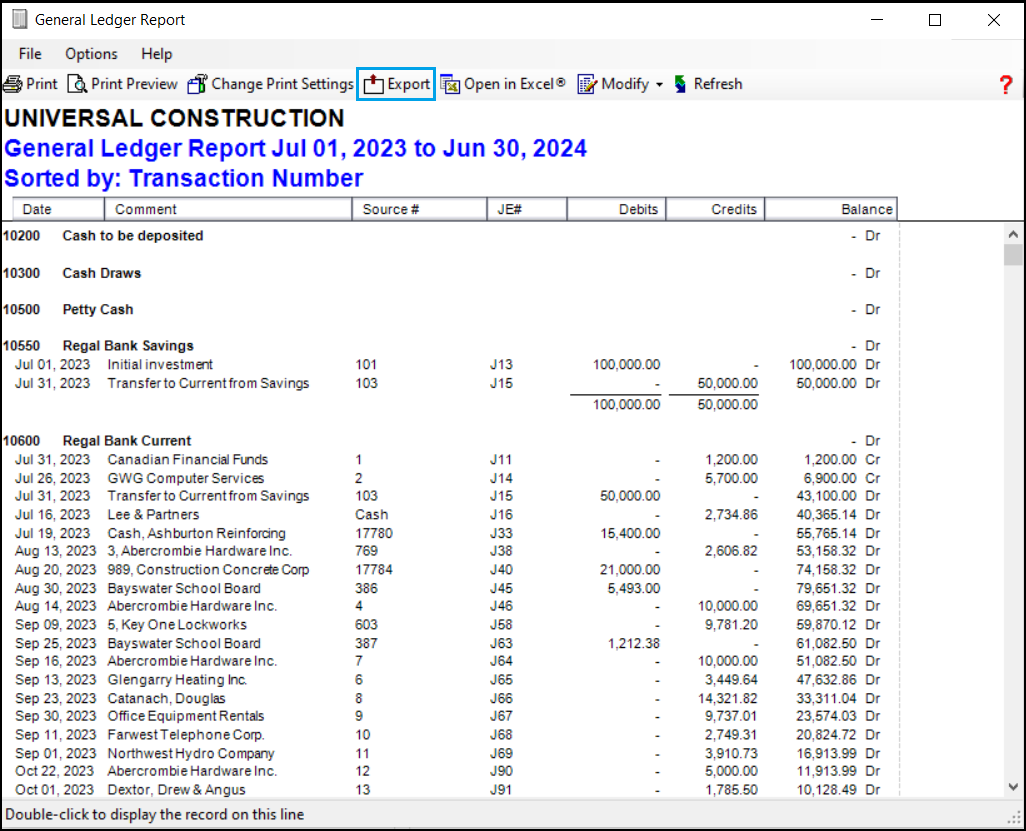Click the Comment column header
Image resolution: width=1026 pixels, height=831 pixels.
(228, 209)
